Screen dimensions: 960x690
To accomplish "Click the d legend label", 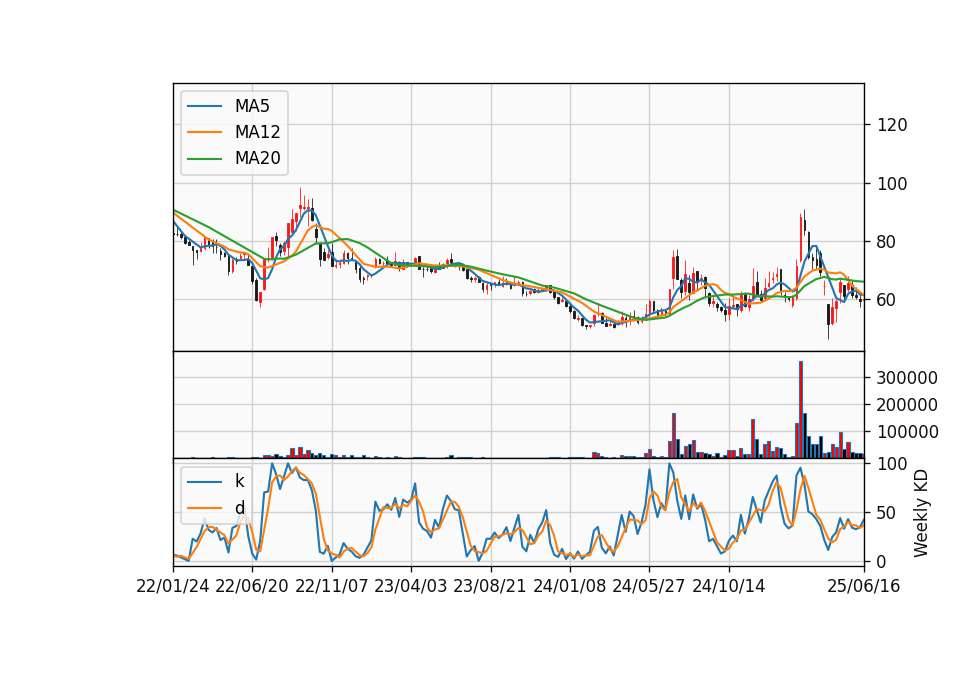I will [x=240, y=508].
